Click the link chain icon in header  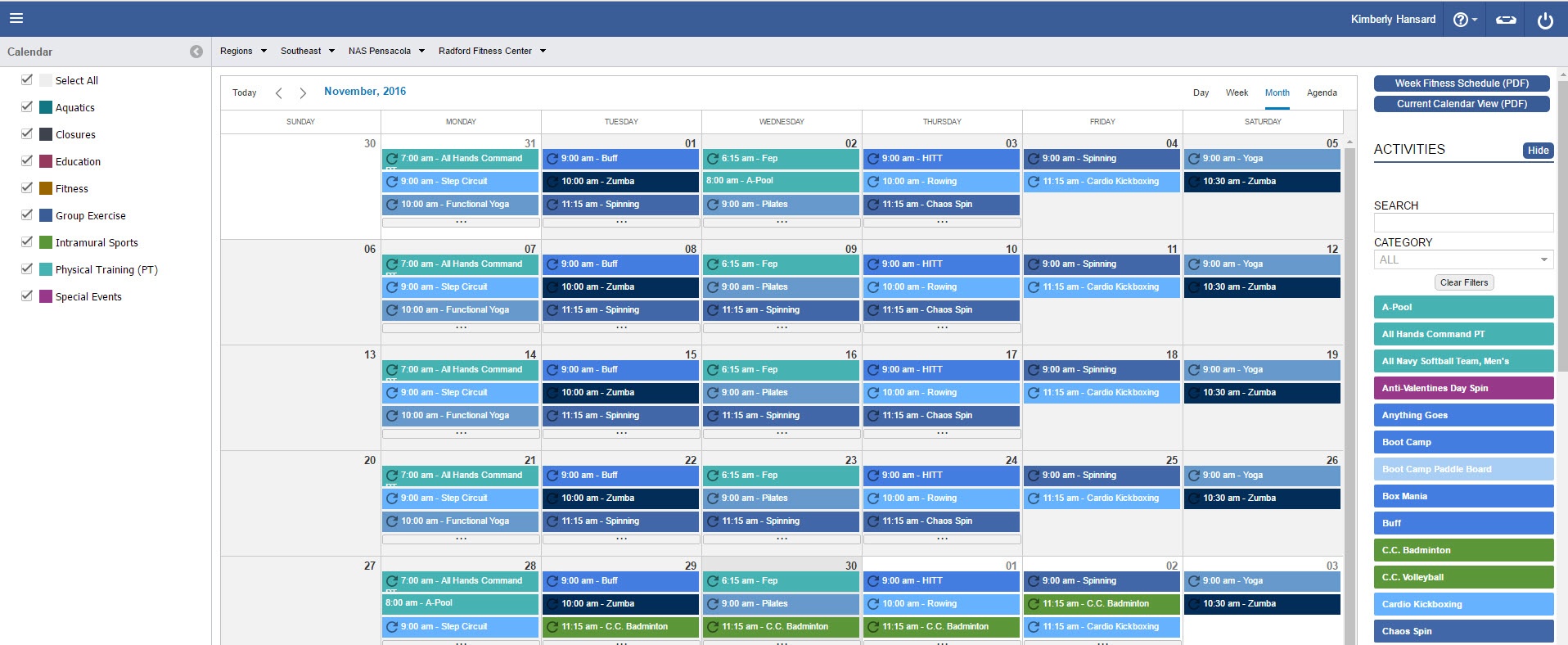click(1506, 20)
